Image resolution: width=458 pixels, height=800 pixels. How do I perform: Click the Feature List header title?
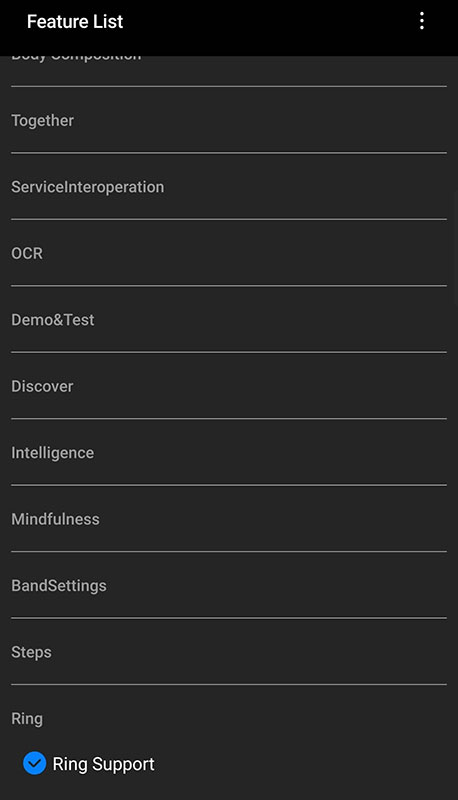(75, 21)
